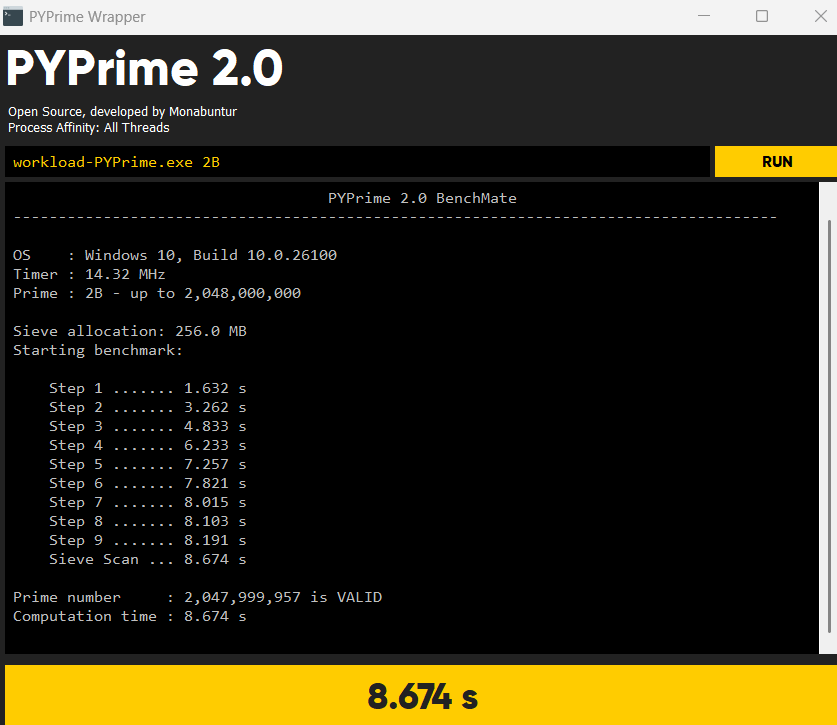This screenshot has width=837, height=725.
Task: Click the 'Computation time : 8.674 s' line
Action: [x=130, y=616]
